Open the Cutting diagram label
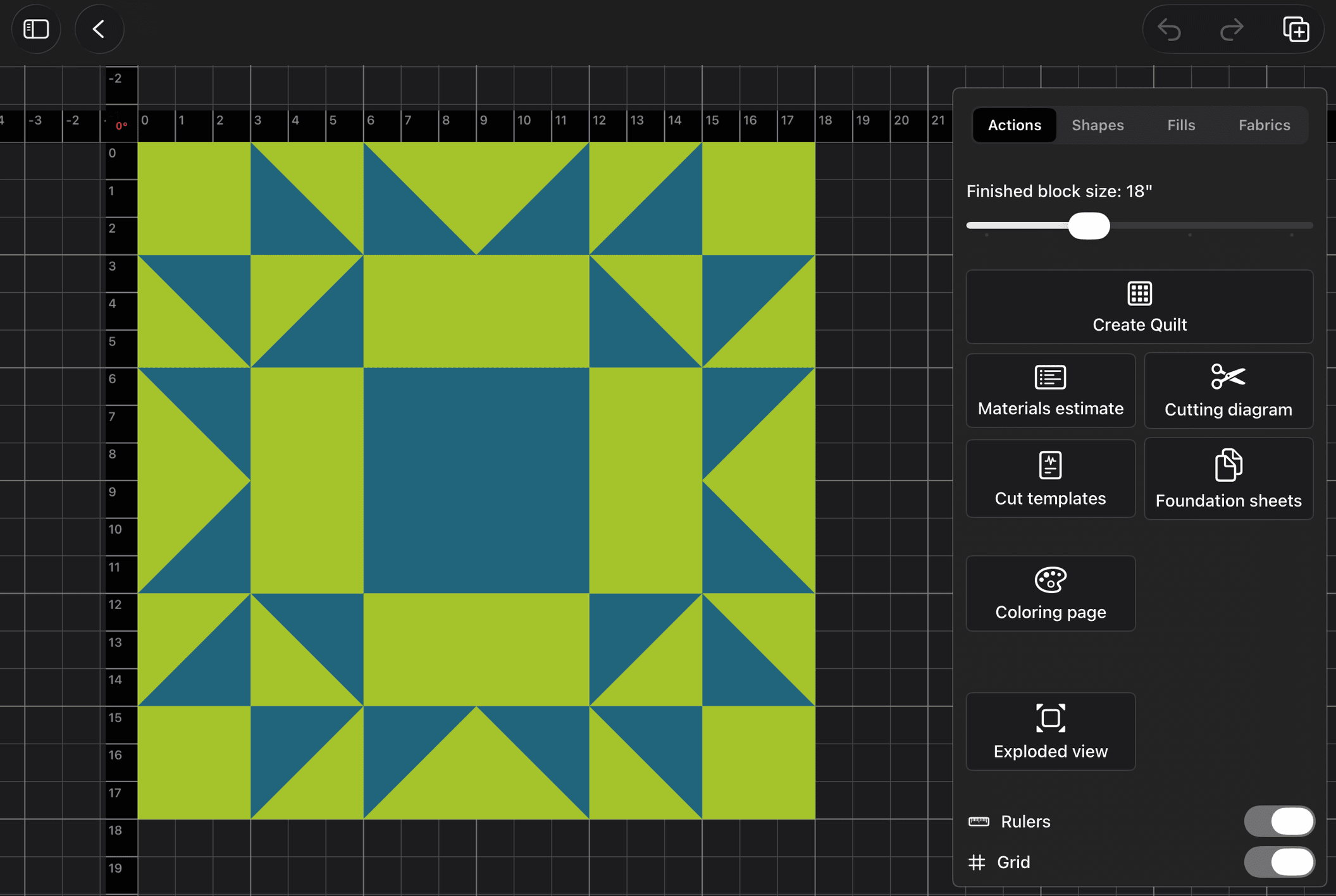Screen dimensions: 1336x896 click(1228, 410)
